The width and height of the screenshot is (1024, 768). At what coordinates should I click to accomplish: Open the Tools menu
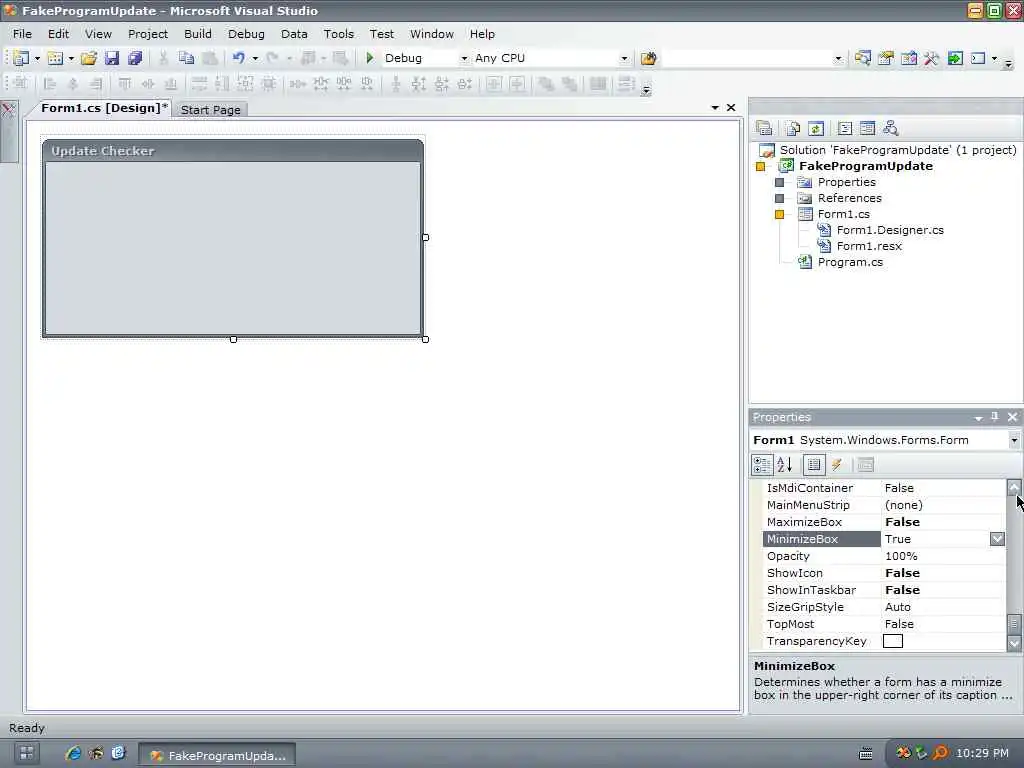point(338,34)
